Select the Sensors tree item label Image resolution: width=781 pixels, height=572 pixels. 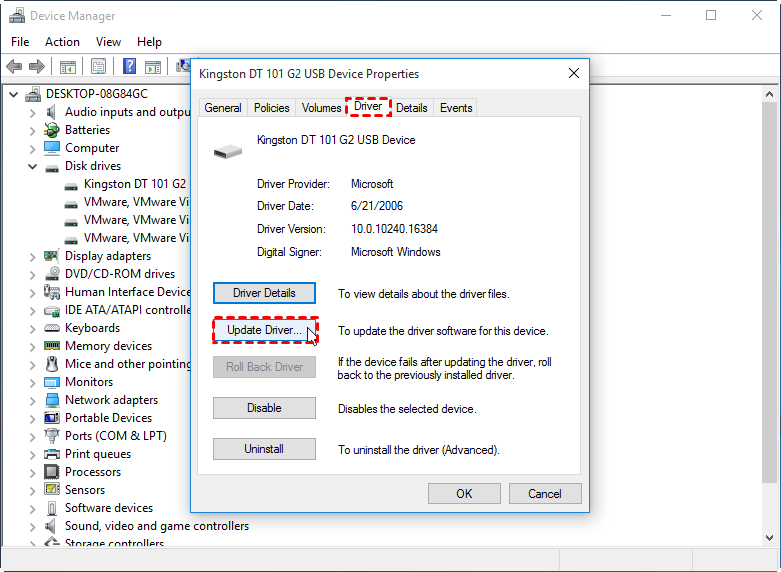coord(85,490)
